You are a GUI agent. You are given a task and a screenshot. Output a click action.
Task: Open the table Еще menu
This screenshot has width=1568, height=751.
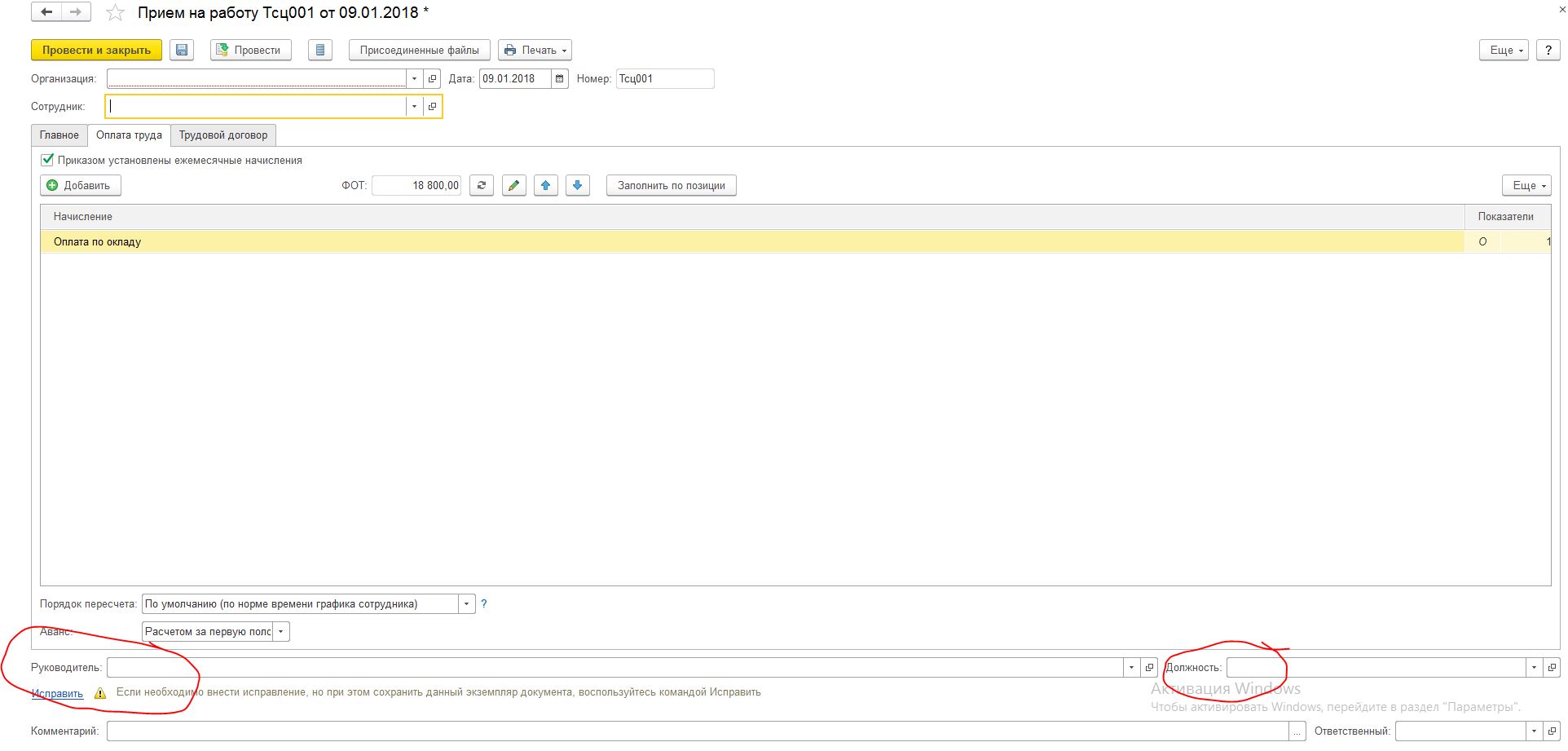pyautogui.click(x=1526, y=185)
